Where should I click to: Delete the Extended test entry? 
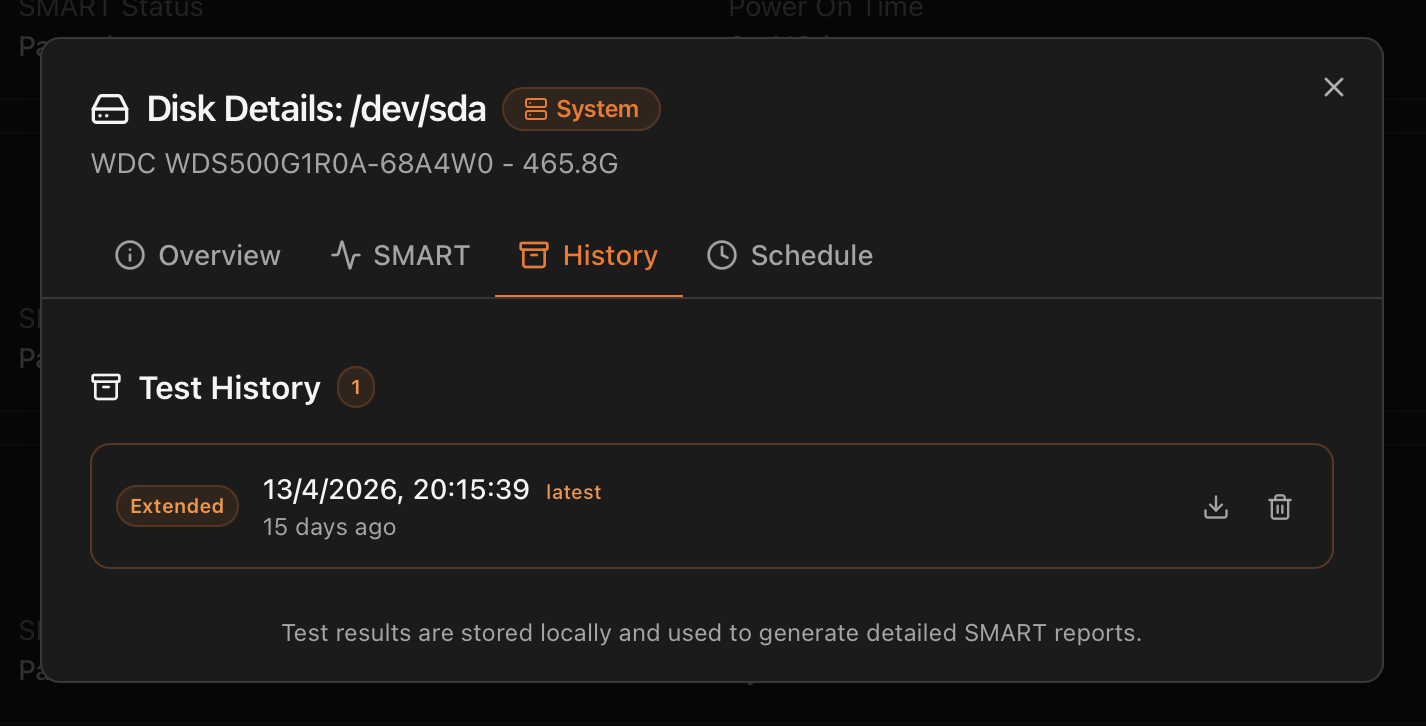coord(1280,507)
